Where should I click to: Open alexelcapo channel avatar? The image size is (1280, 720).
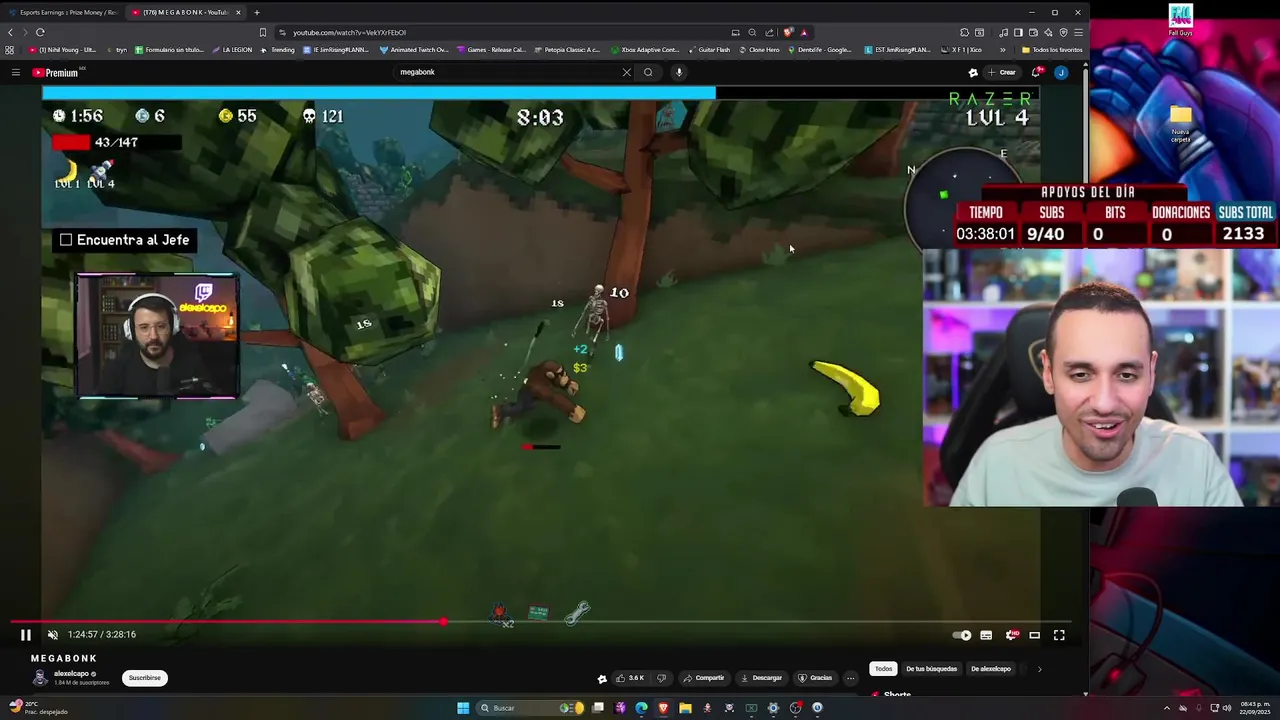coord(40,678)
